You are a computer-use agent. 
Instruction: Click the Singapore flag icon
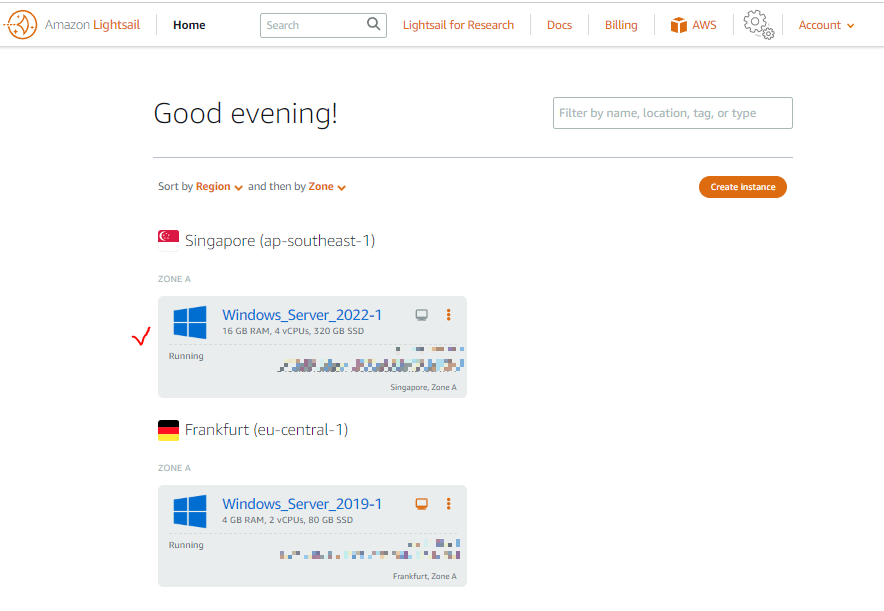(x=169, y=241)
